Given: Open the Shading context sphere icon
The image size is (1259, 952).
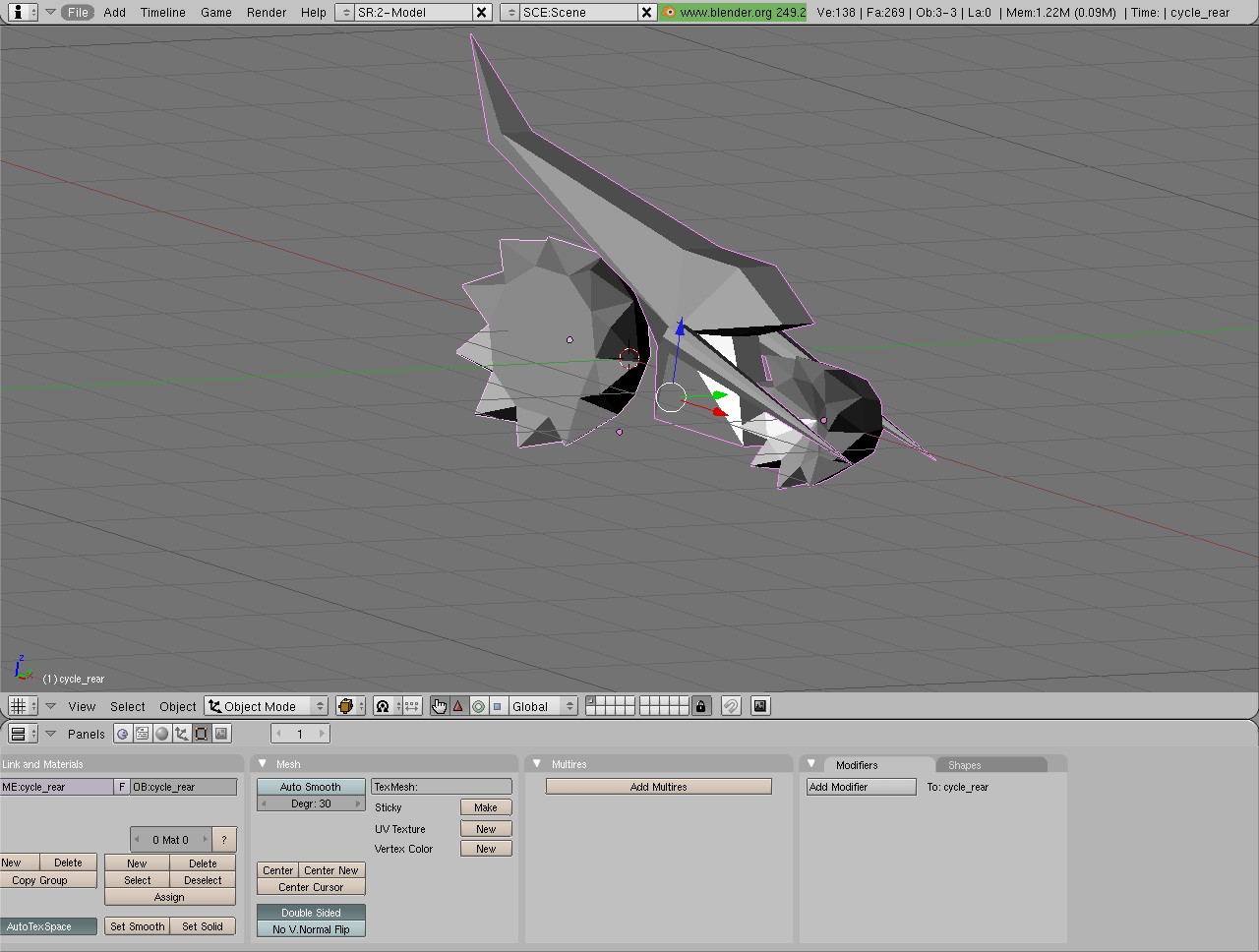Looking at the screenshot, I should tap(162, 734).
